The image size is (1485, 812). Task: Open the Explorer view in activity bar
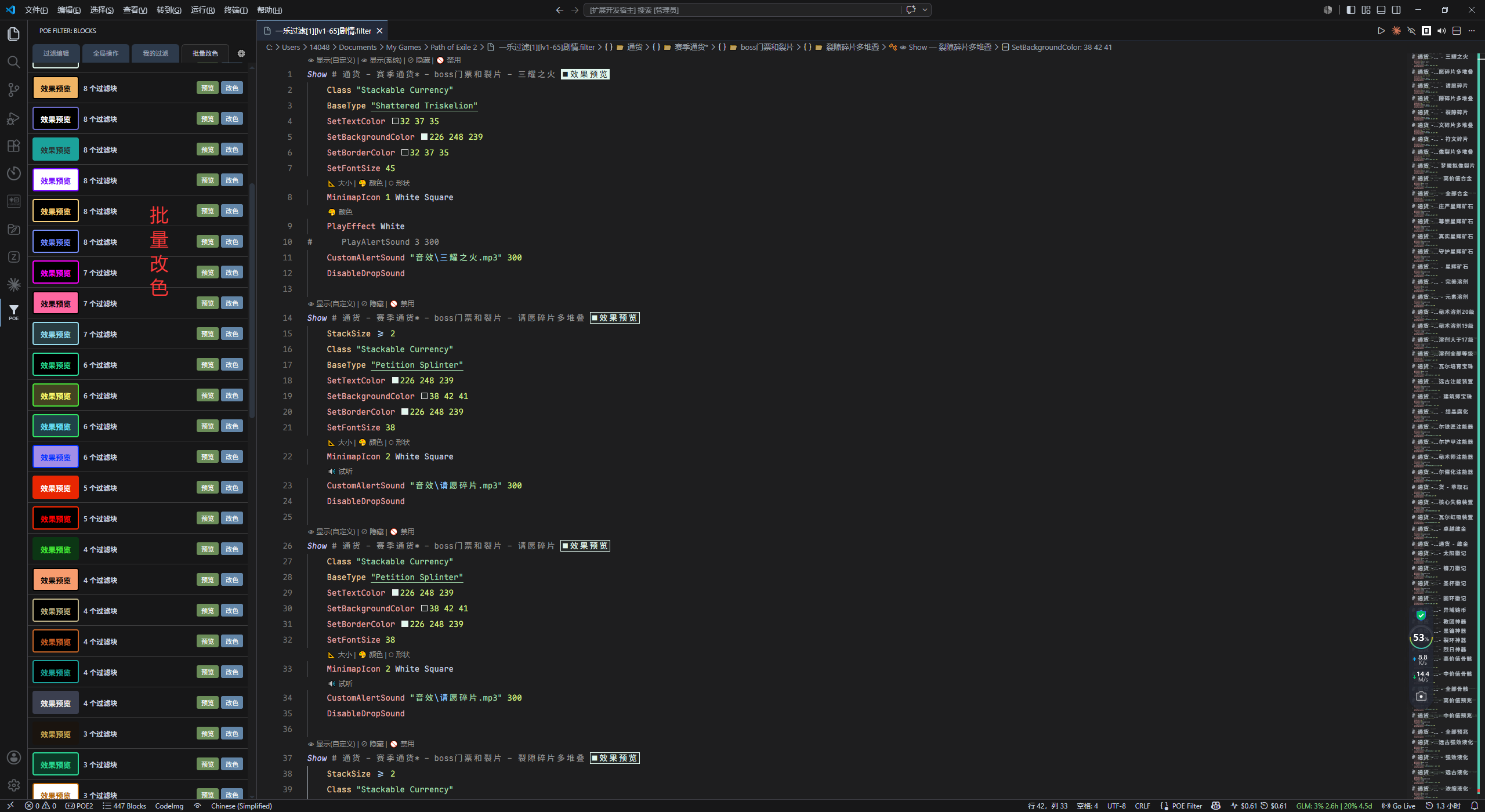(14, 34)
